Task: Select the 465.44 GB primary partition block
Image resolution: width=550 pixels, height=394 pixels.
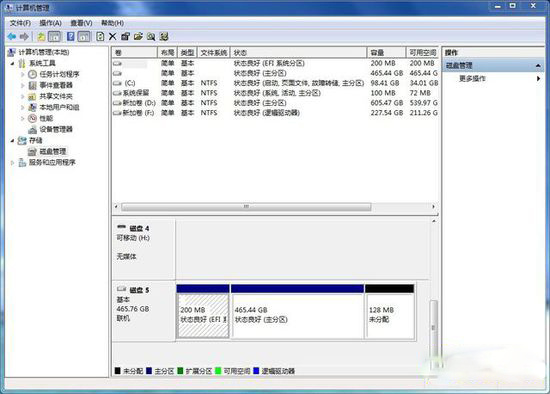Action: (297, 312)
